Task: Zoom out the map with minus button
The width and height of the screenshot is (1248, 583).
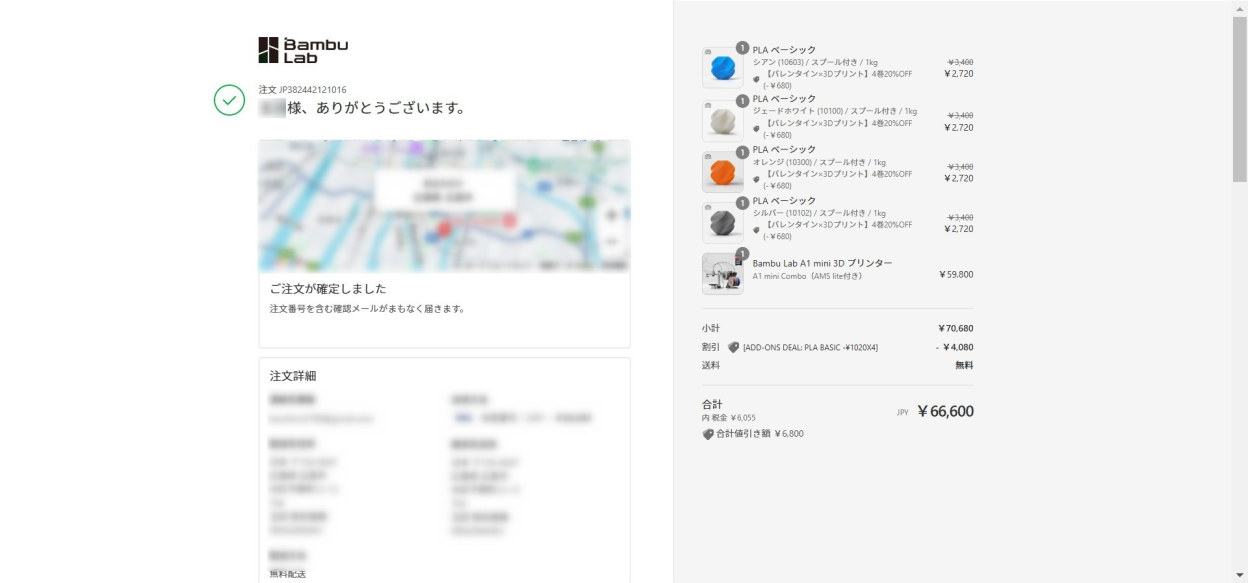Action: (611, 241)
